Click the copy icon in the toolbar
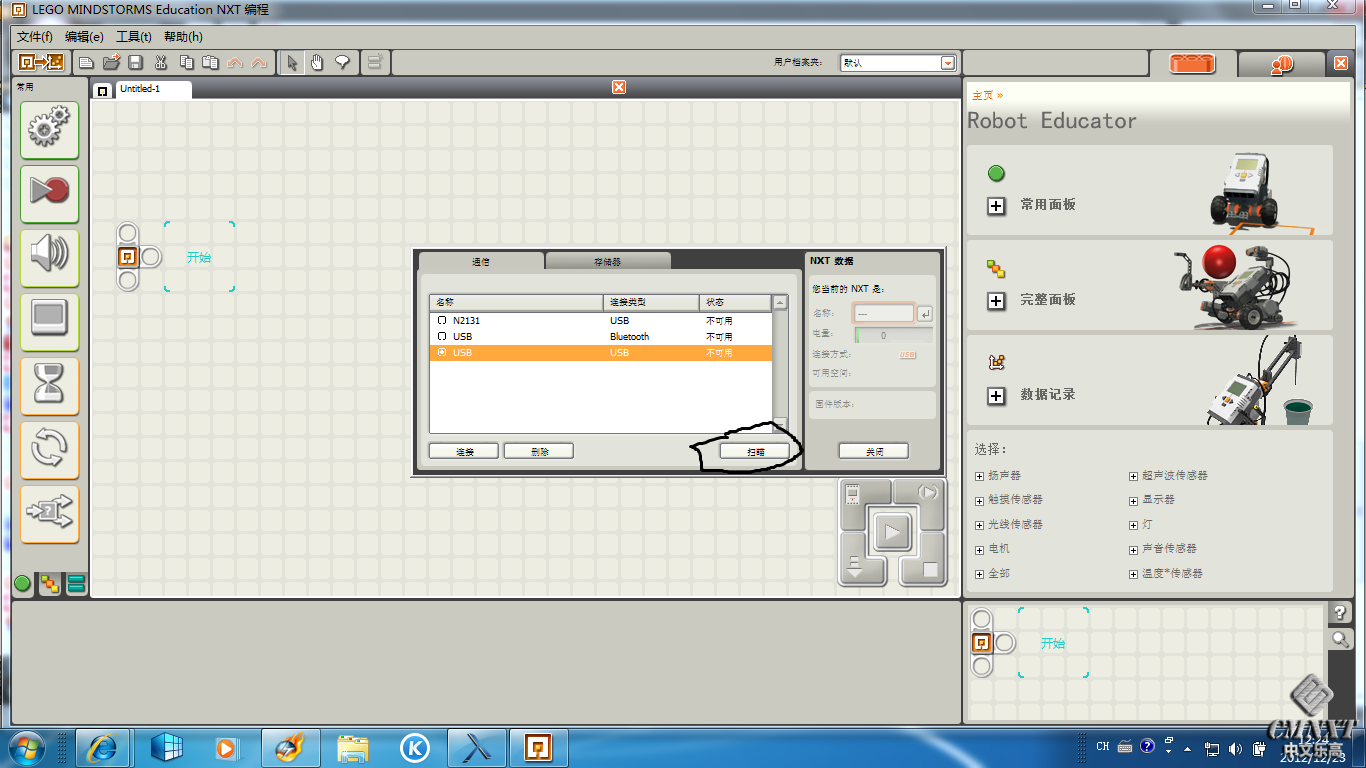This screenshot has height=768, width=1366. coord(185,63)
